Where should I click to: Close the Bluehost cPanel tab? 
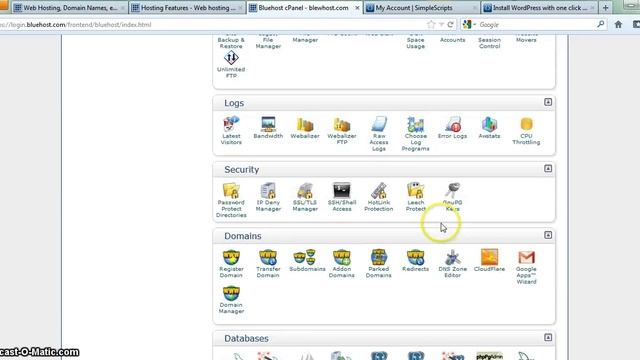point(357,8)
